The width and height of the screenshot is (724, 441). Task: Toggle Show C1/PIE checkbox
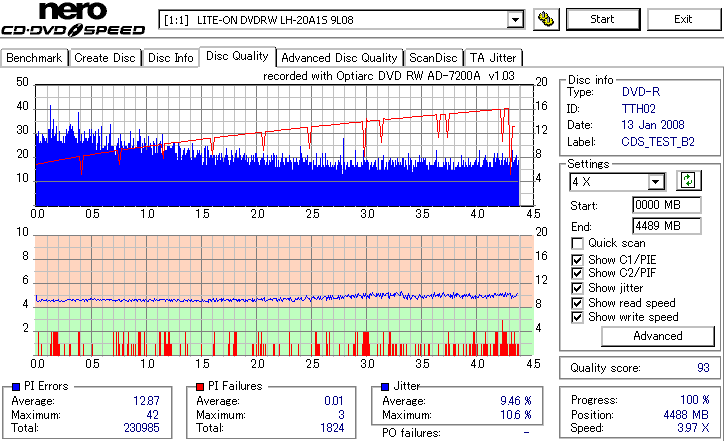tap(577, 260)
